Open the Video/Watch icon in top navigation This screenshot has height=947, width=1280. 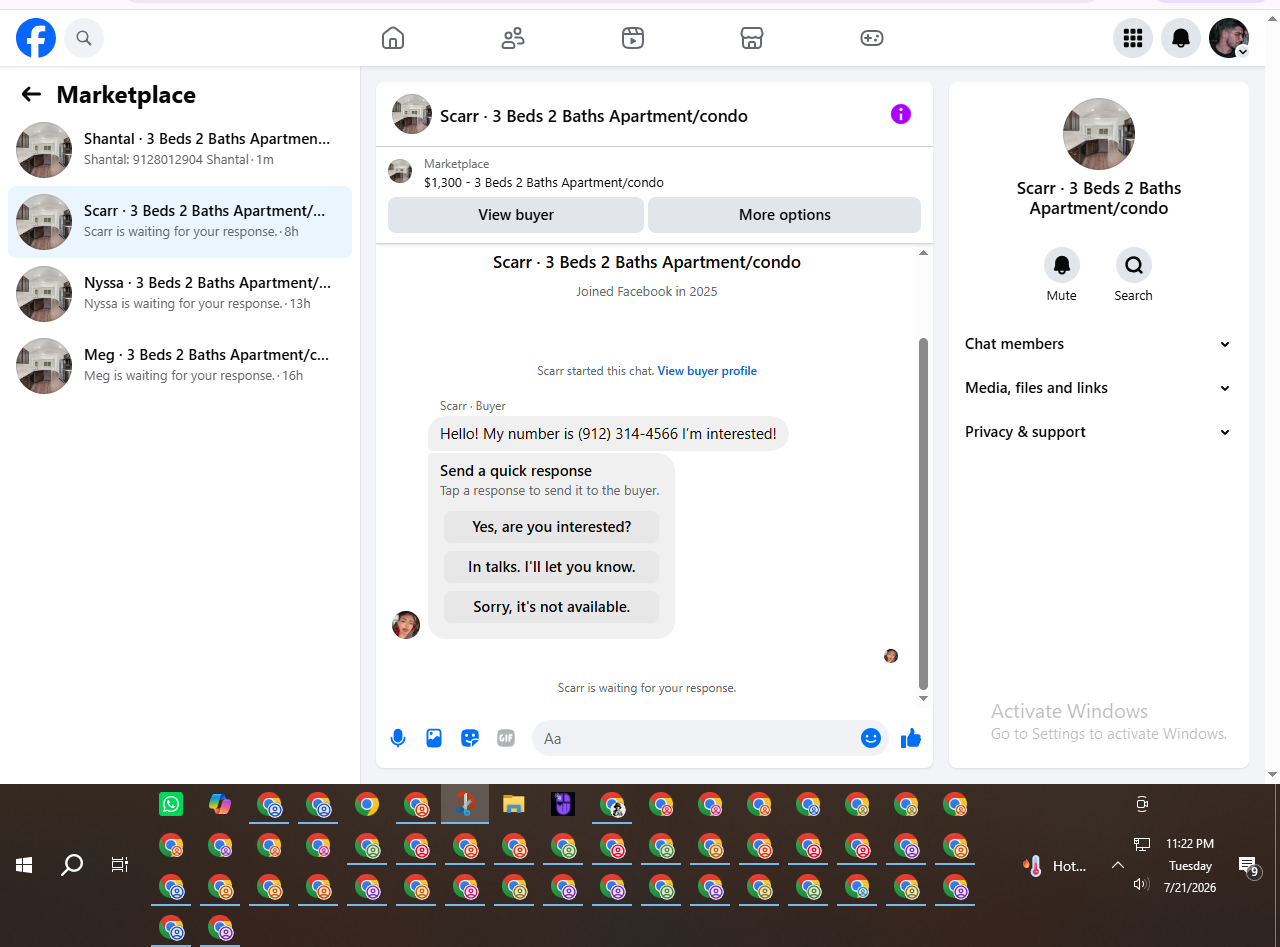pyautogui.click(x=633, y=38)
